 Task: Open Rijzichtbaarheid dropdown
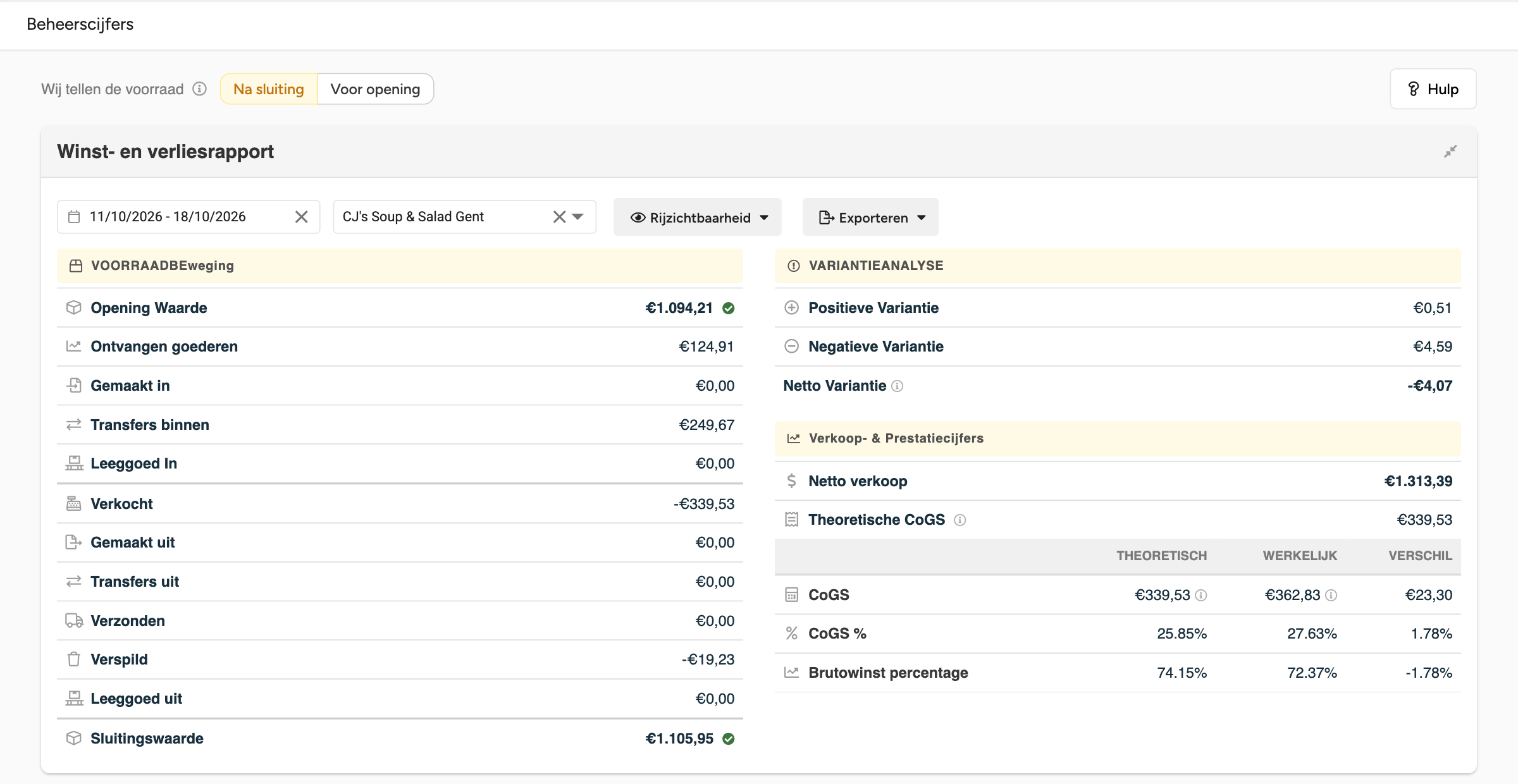tap(698, 217)
